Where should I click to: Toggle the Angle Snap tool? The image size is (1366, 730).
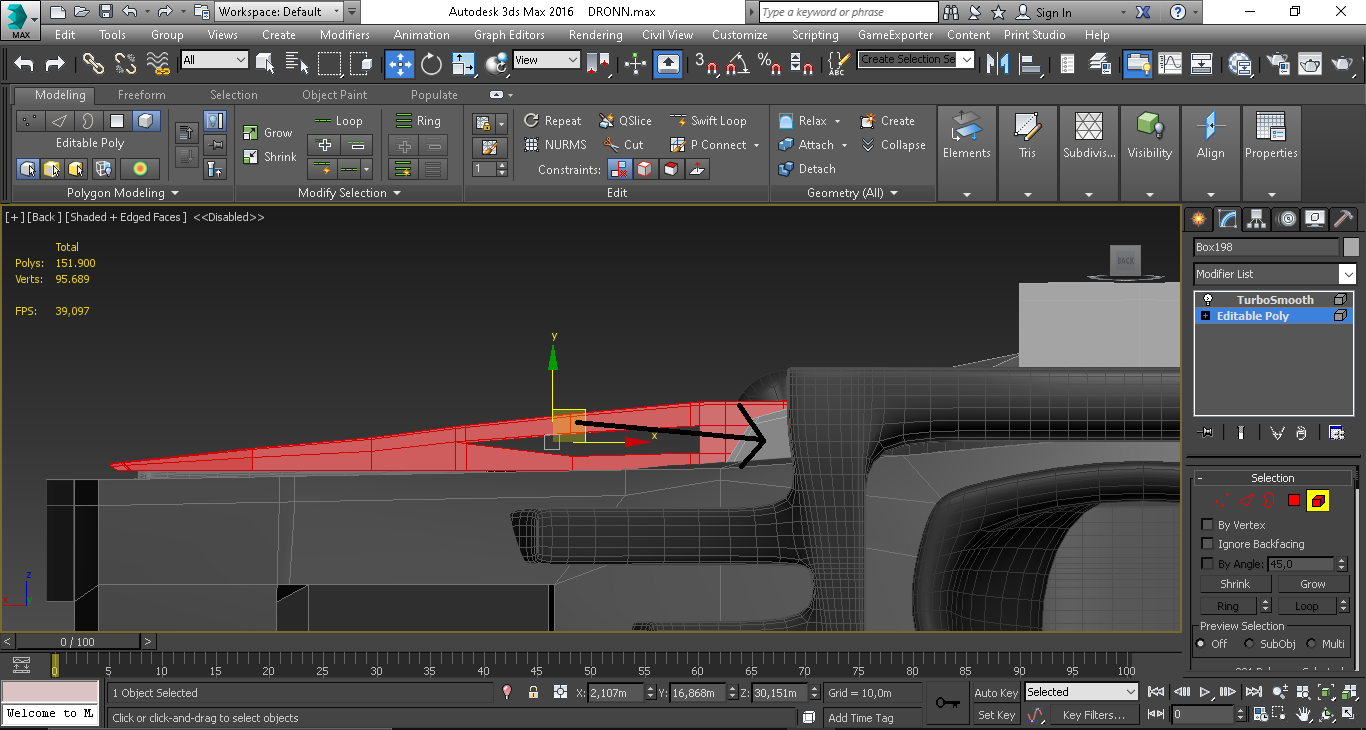click(x=738, y=64)
